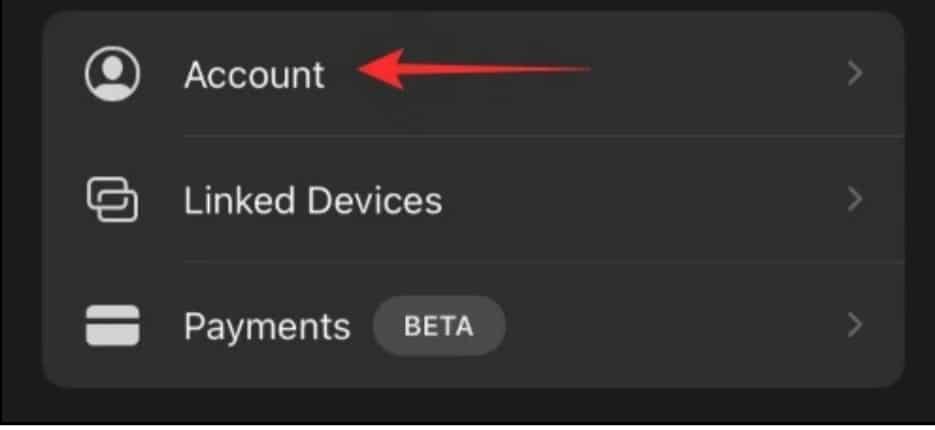Click the divider line above Payments
The width and height of the screenshot is (935, 430).
[x=544, y=261]
